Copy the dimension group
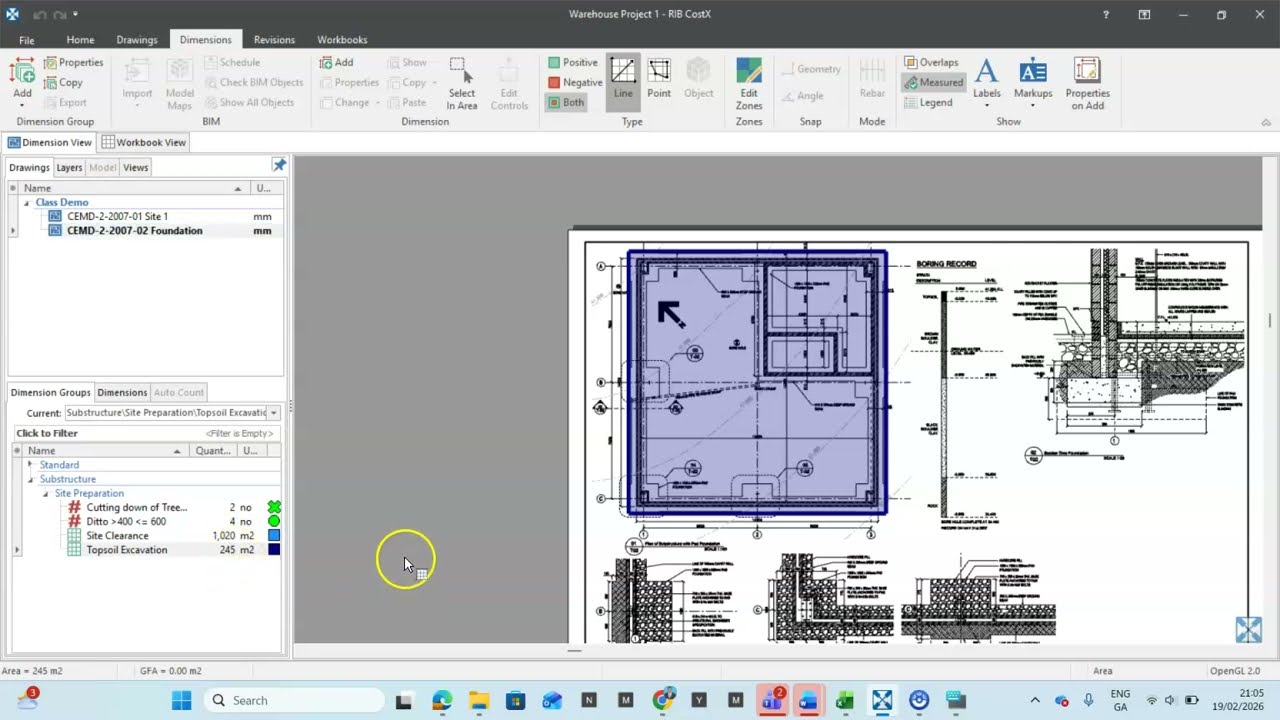 tap(63, 82)
